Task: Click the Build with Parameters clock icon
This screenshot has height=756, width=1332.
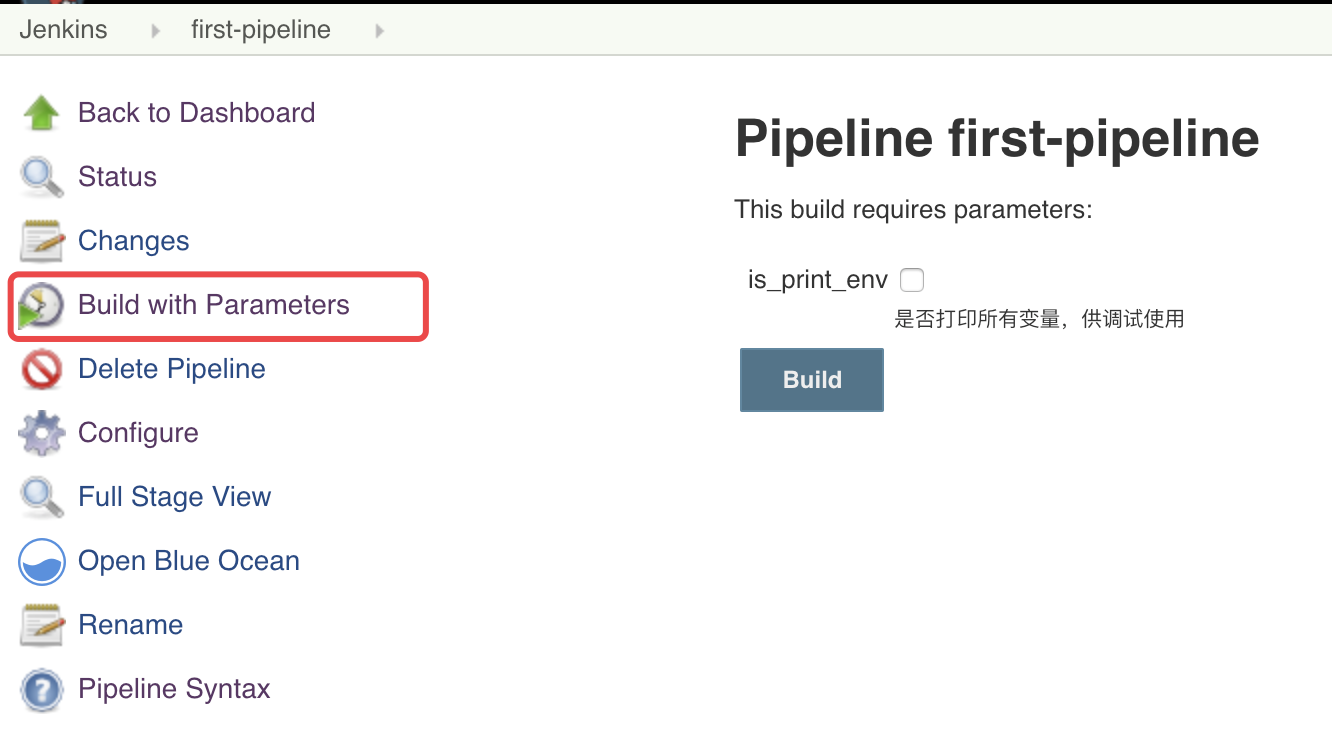Action: point(41,305)
